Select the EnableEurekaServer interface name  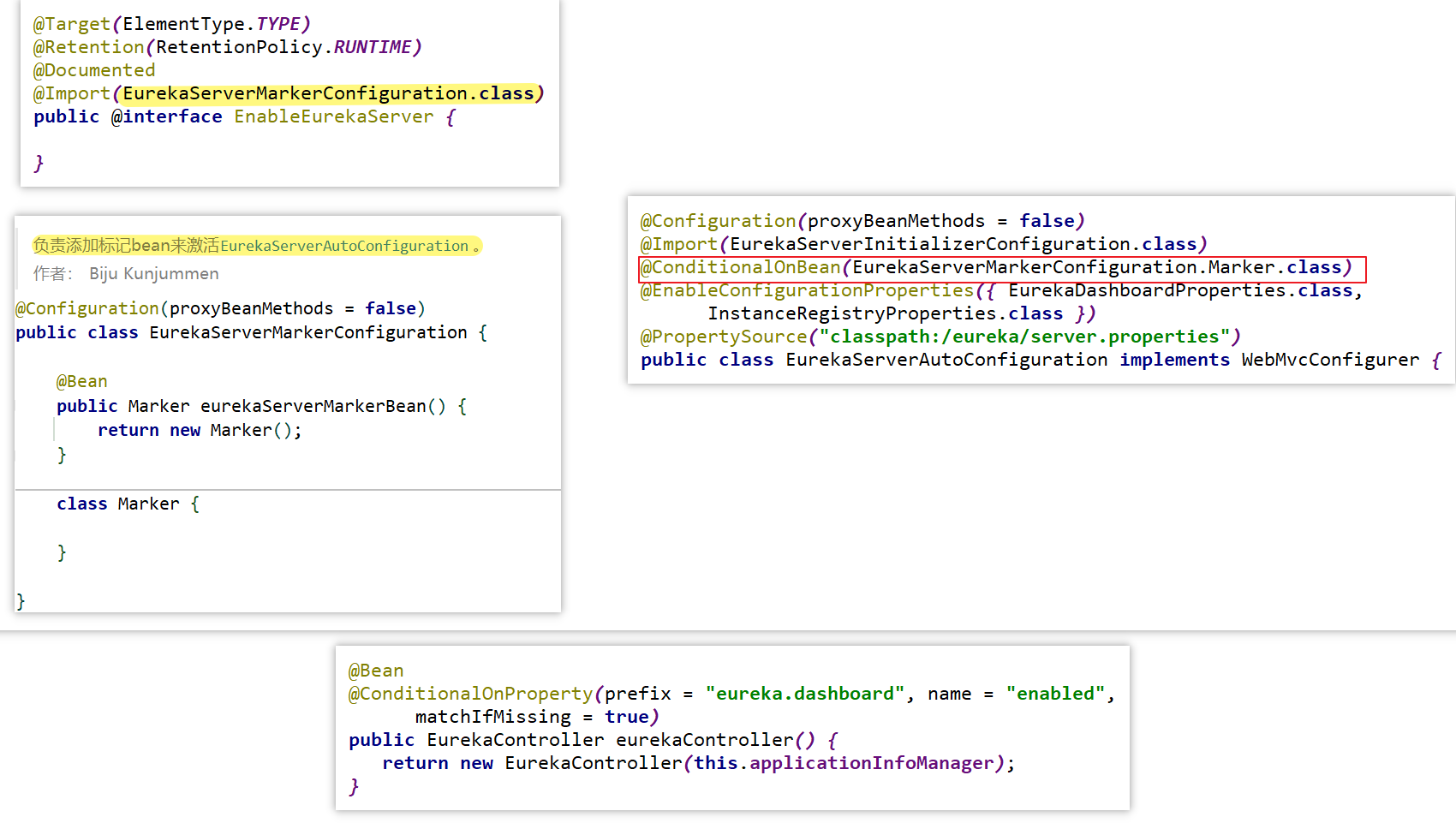coord(334,116)
